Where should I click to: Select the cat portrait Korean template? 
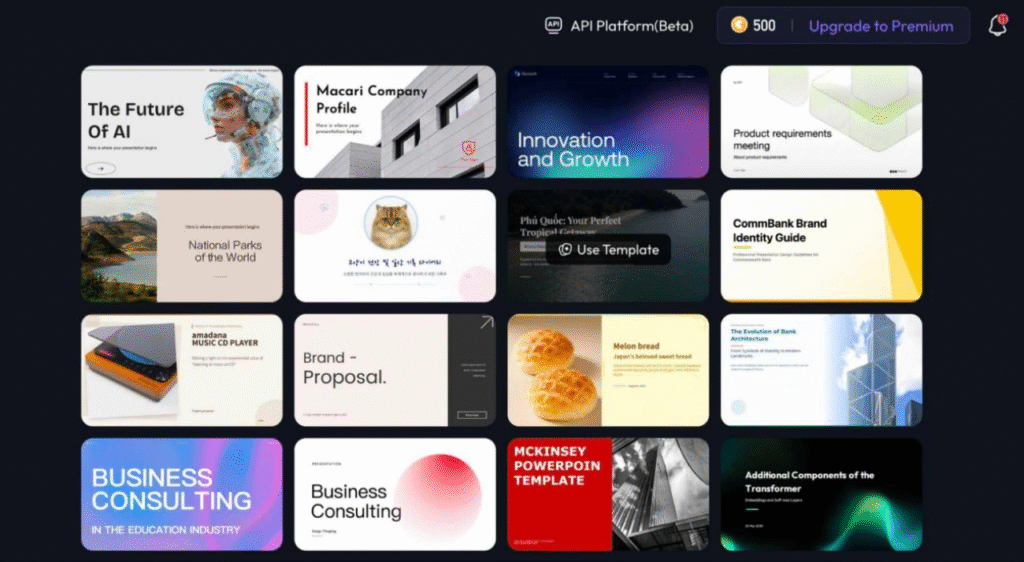[x=394, y=246]
